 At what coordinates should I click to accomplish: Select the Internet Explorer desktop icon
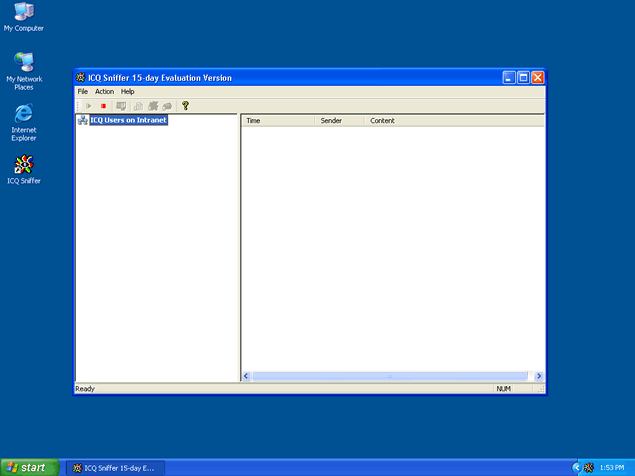pos(24,115)
